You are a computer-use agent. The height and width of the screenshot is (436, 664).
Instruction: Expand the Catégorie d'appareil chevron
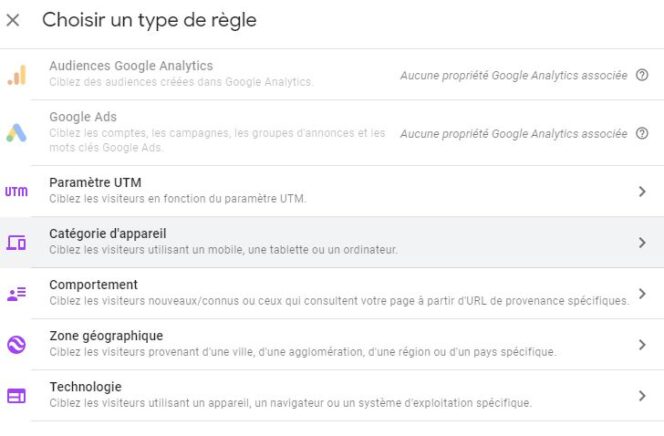pyautogui.click(x=642, y=242)
